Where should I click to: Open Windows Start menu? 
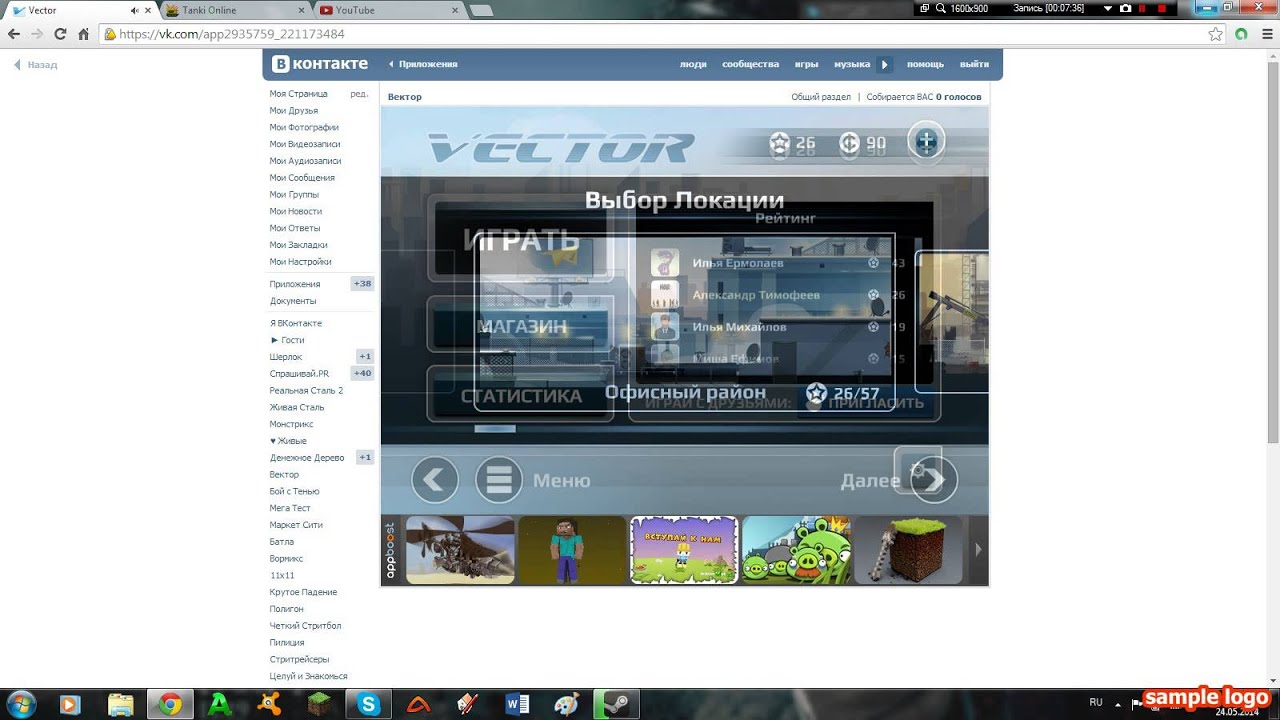pos(21,704)
